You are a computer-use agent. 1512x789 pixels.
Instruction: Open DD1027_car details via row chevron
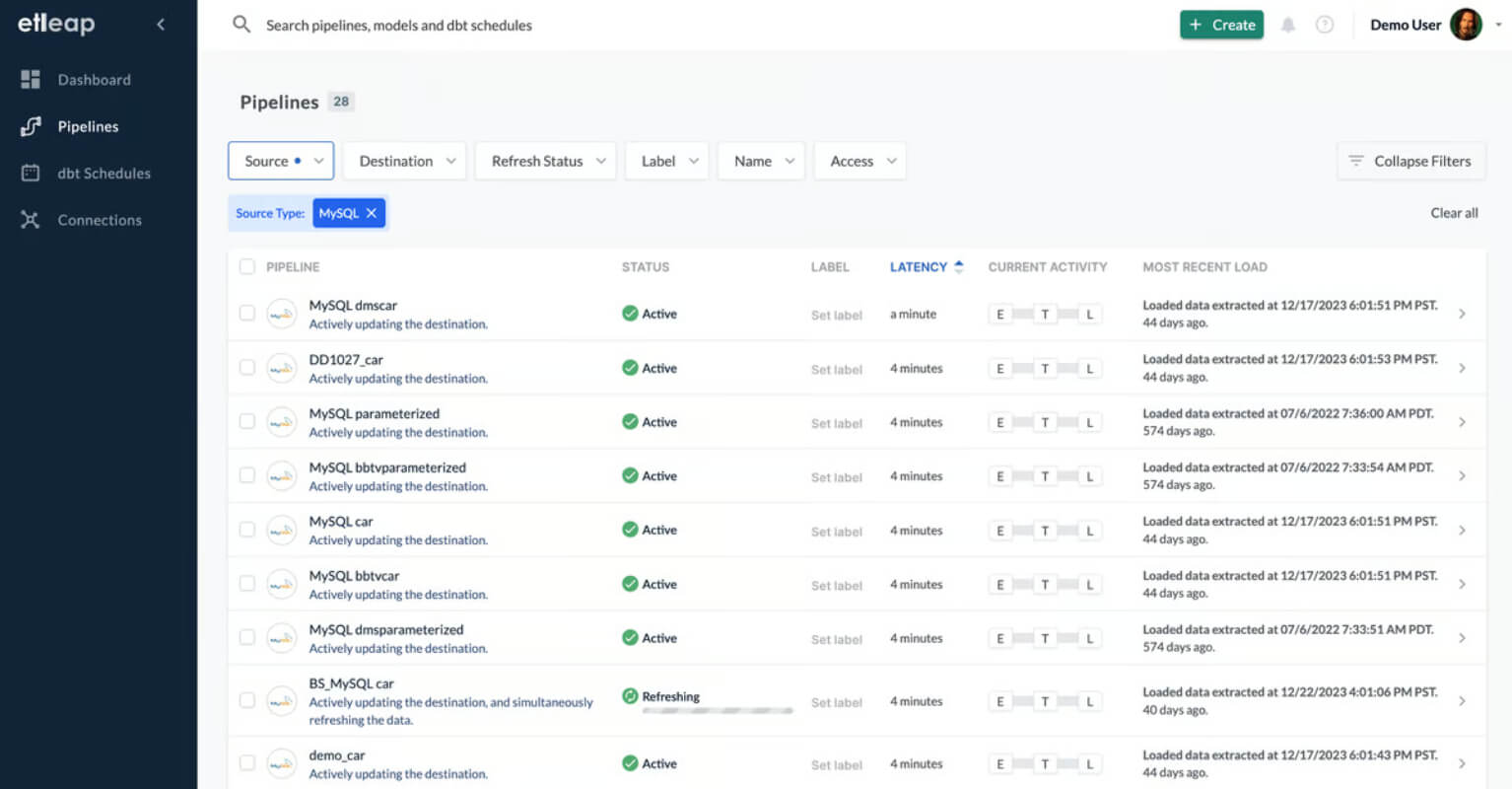tap(1462, 368)
